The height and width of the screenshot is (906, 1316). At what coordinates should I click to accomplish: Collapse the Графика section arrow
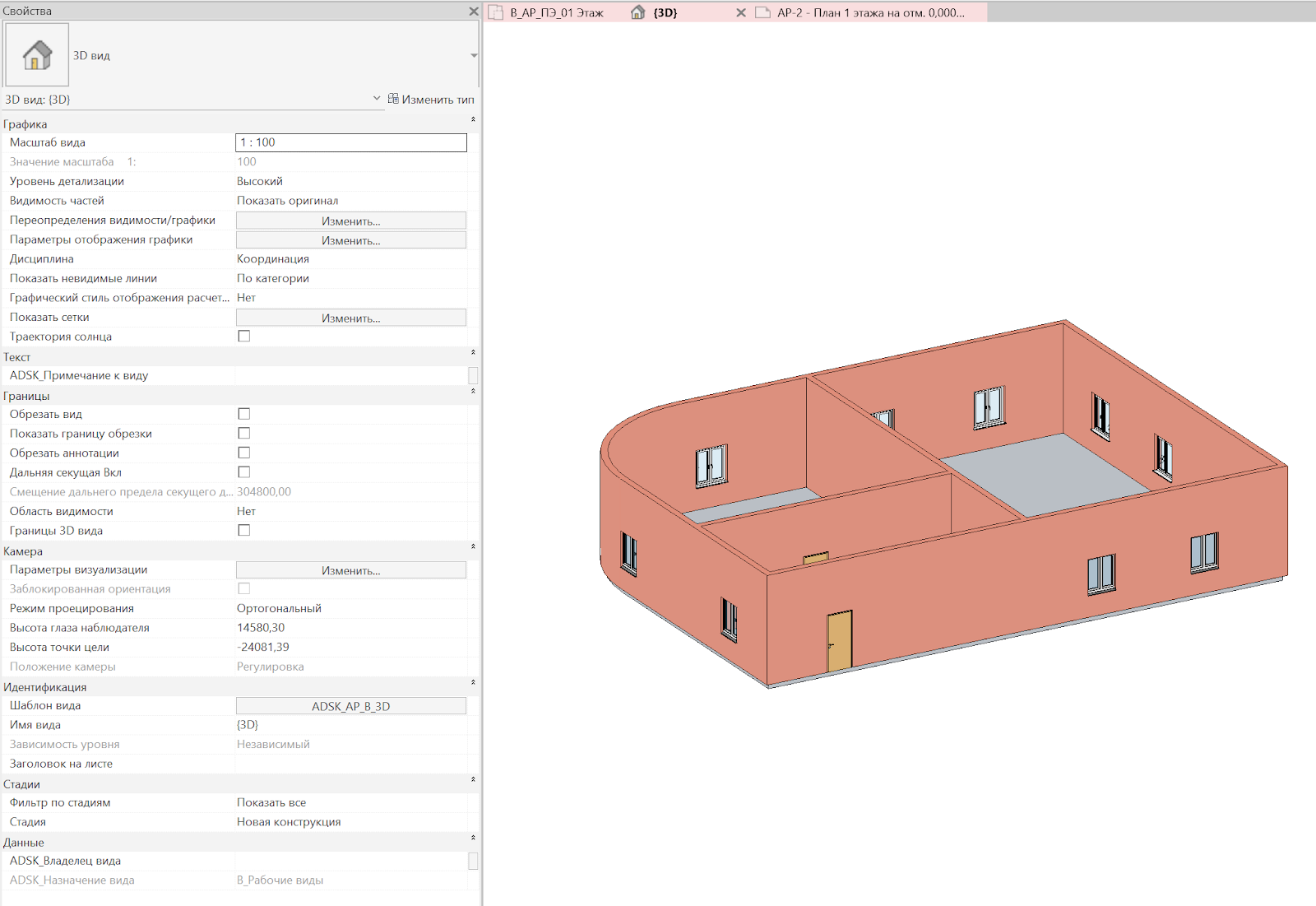473,120
